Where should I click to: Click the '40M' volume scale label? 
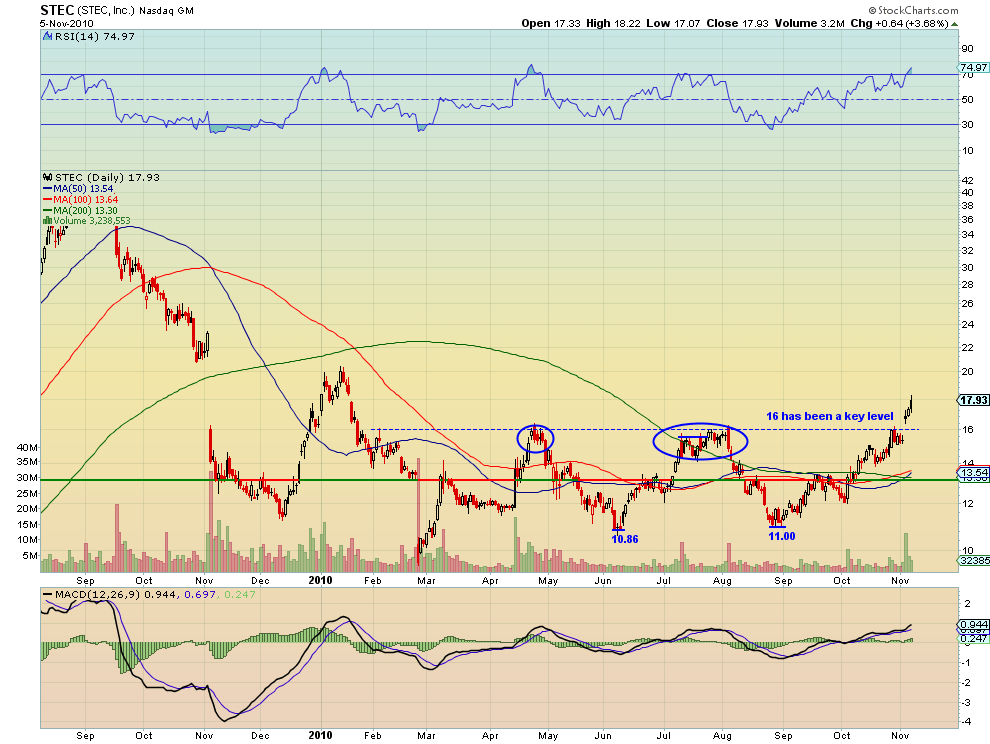click(x=27, y=447)
